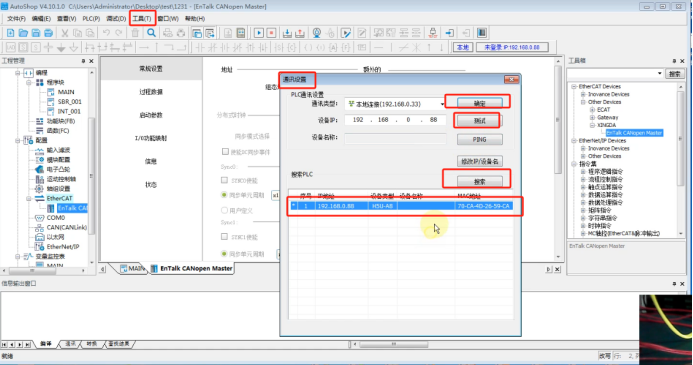Click the 本地 status button in toolbar

point(463,47)
